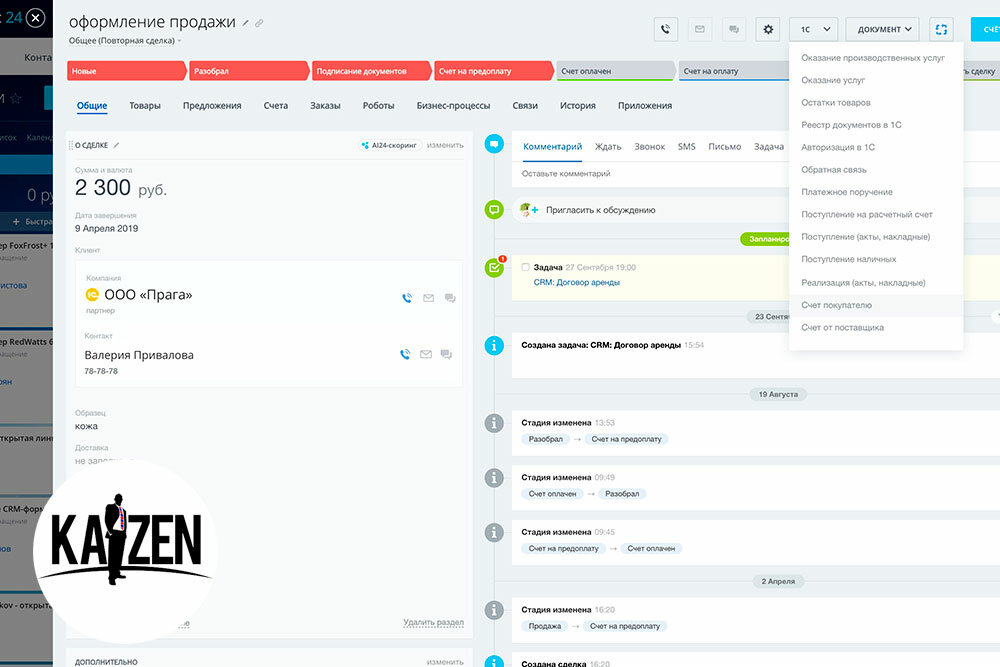The image size is (1000, 667).
Task: Choose Реестр документов в 1С
Action: click(x=876, y=124)
